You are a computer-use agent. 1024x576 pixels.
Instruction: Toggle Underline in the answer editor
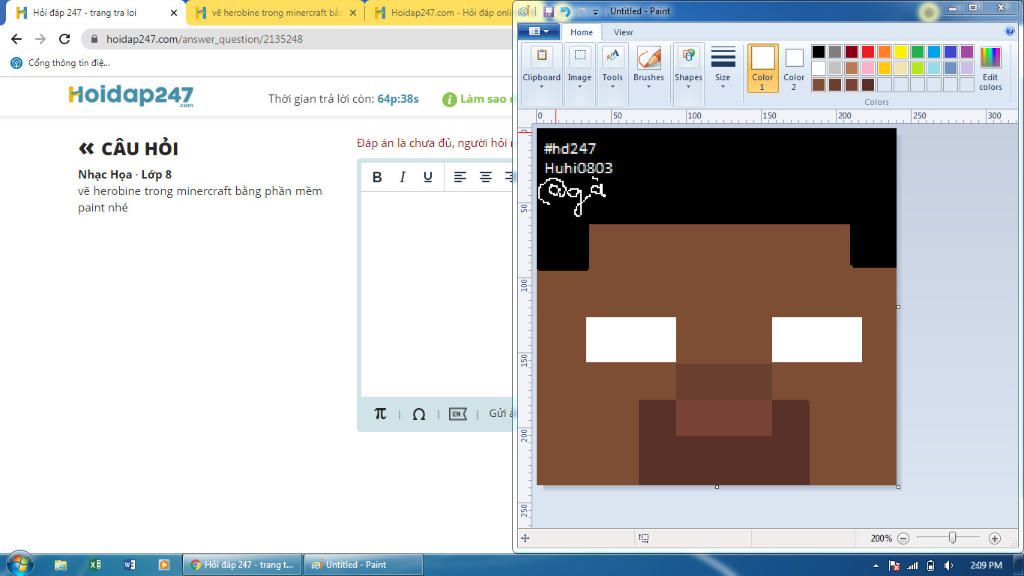tap(428, 177)
